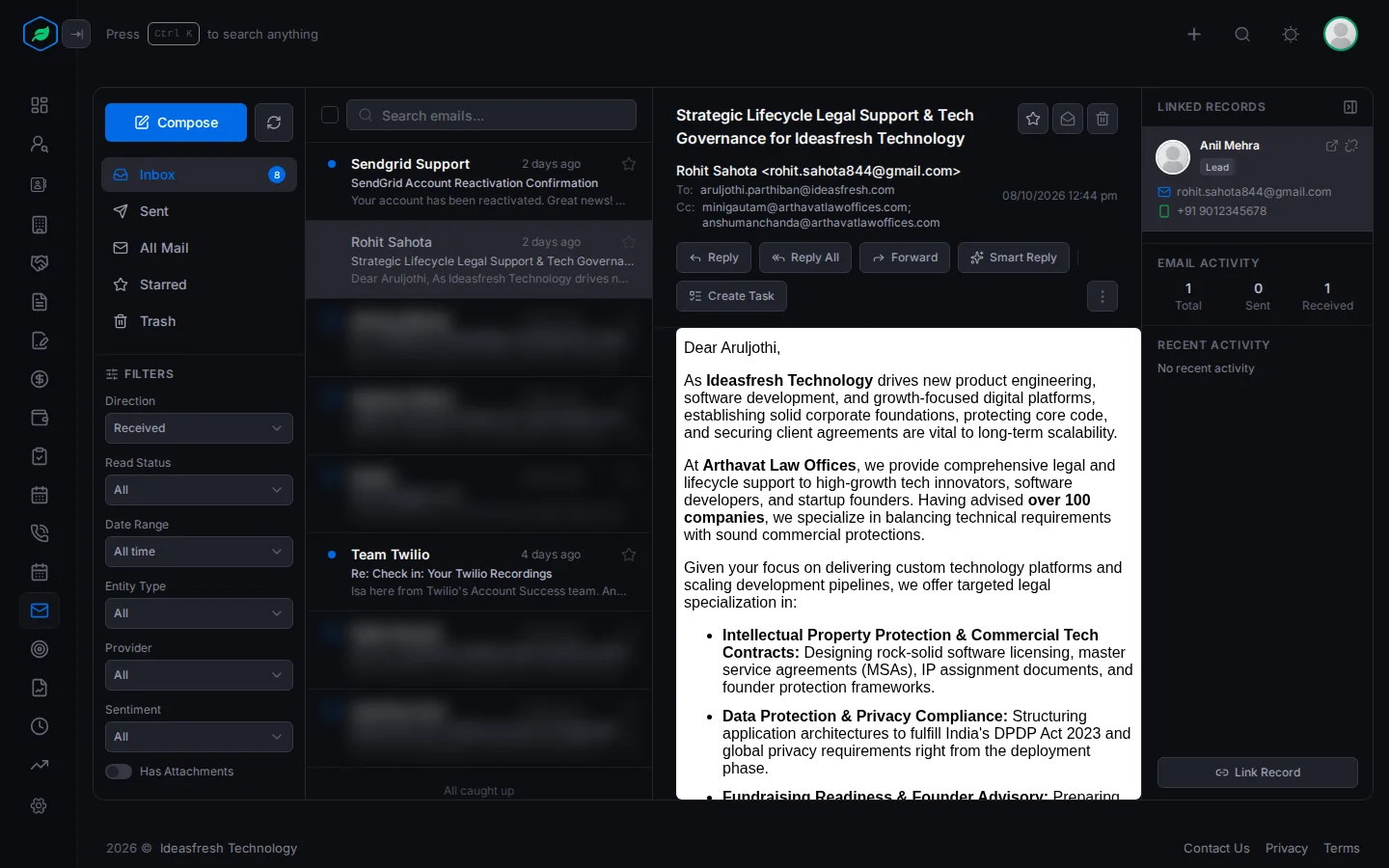1389x868 pixels.
Task: Delete the open email using the trash icon
Action: pos(1103,119)
